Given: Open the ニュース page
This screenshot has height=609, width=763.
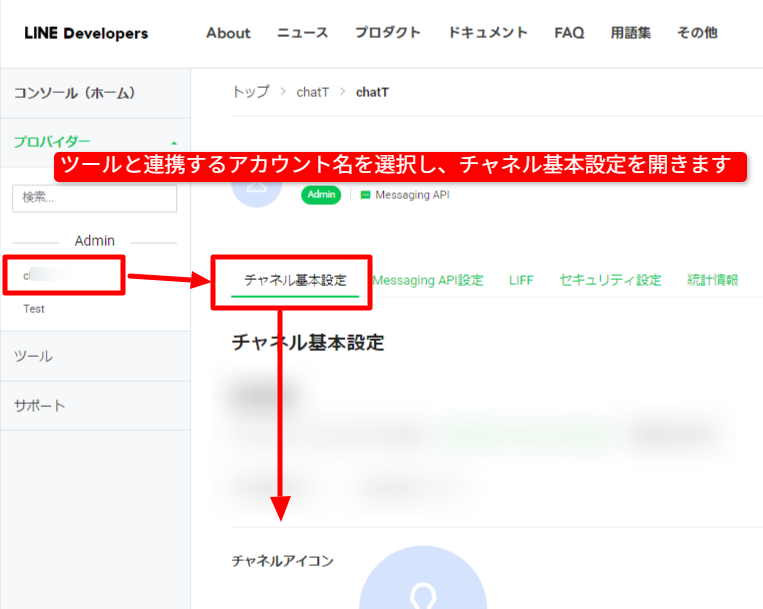Looking at the screenshot, I should pos(302,33).
